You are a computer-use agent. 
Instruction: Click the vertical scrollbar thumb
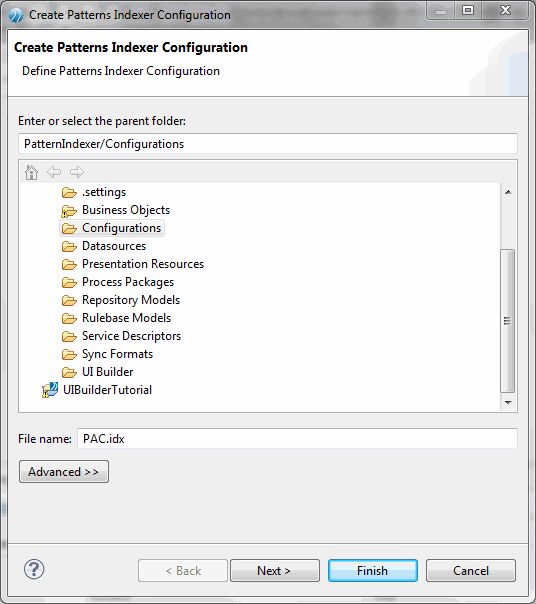[x=507, y=321]
